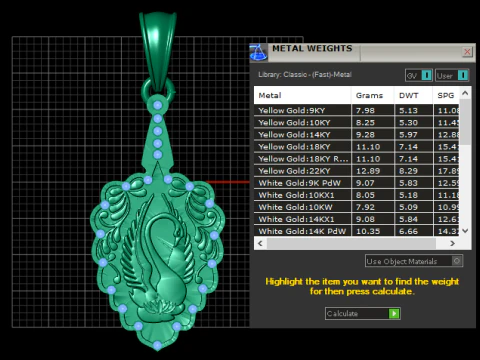Viewport: 480px width, 360px height.
Task: Click the Calculate button
Action: click(363, 313)
